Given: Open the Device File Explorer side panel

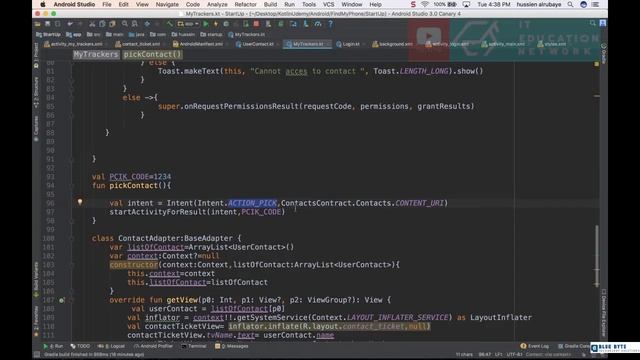Looking at the screenshot, I should 604,313.
